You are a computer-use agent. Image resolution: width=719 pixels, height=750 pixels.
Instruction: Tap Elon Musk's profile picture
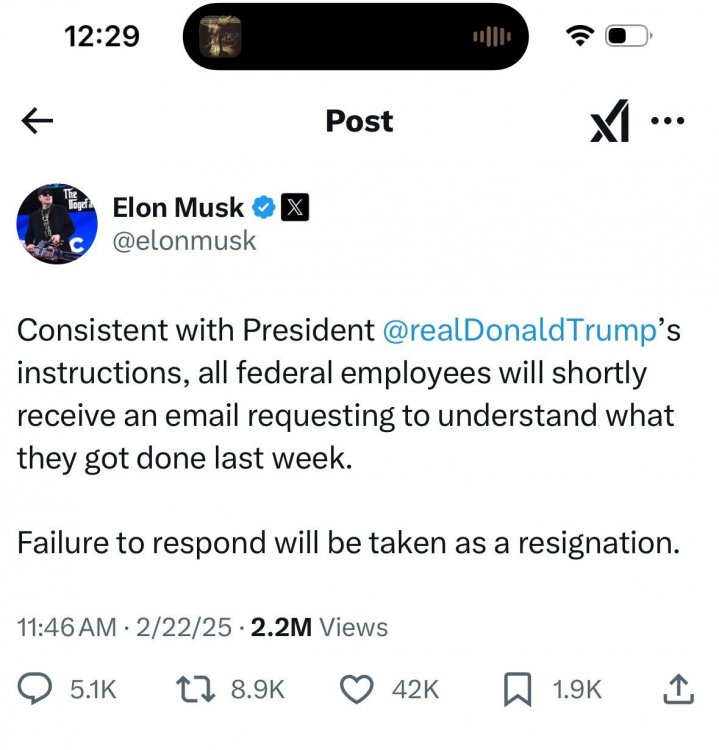pos(57,224)
